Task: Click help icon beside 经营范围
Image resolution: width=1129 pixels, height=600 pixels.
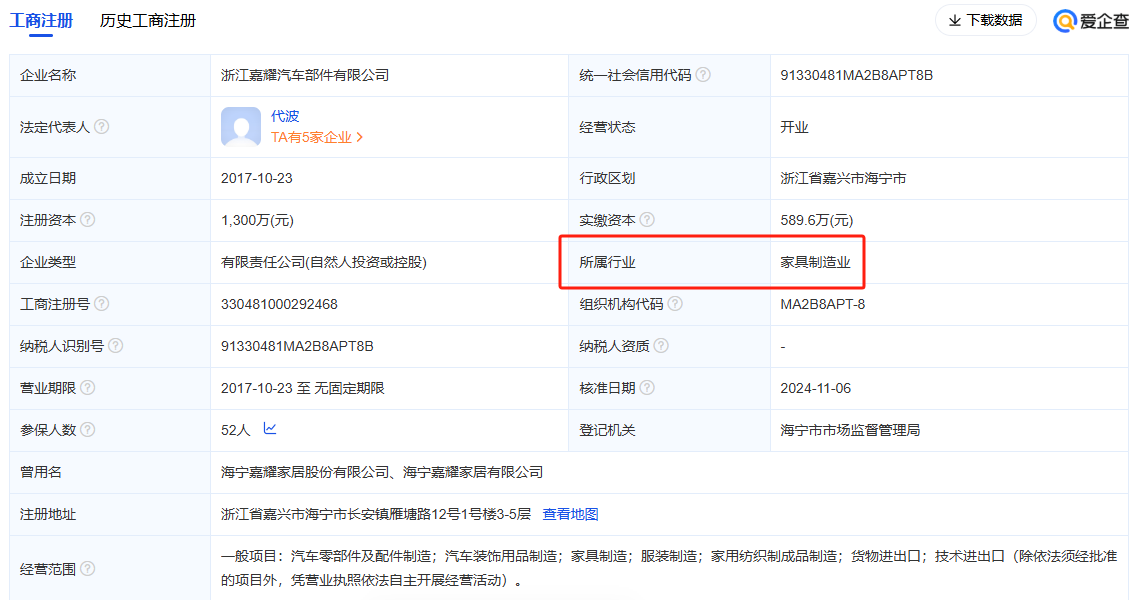Action: tap(88, 569)
